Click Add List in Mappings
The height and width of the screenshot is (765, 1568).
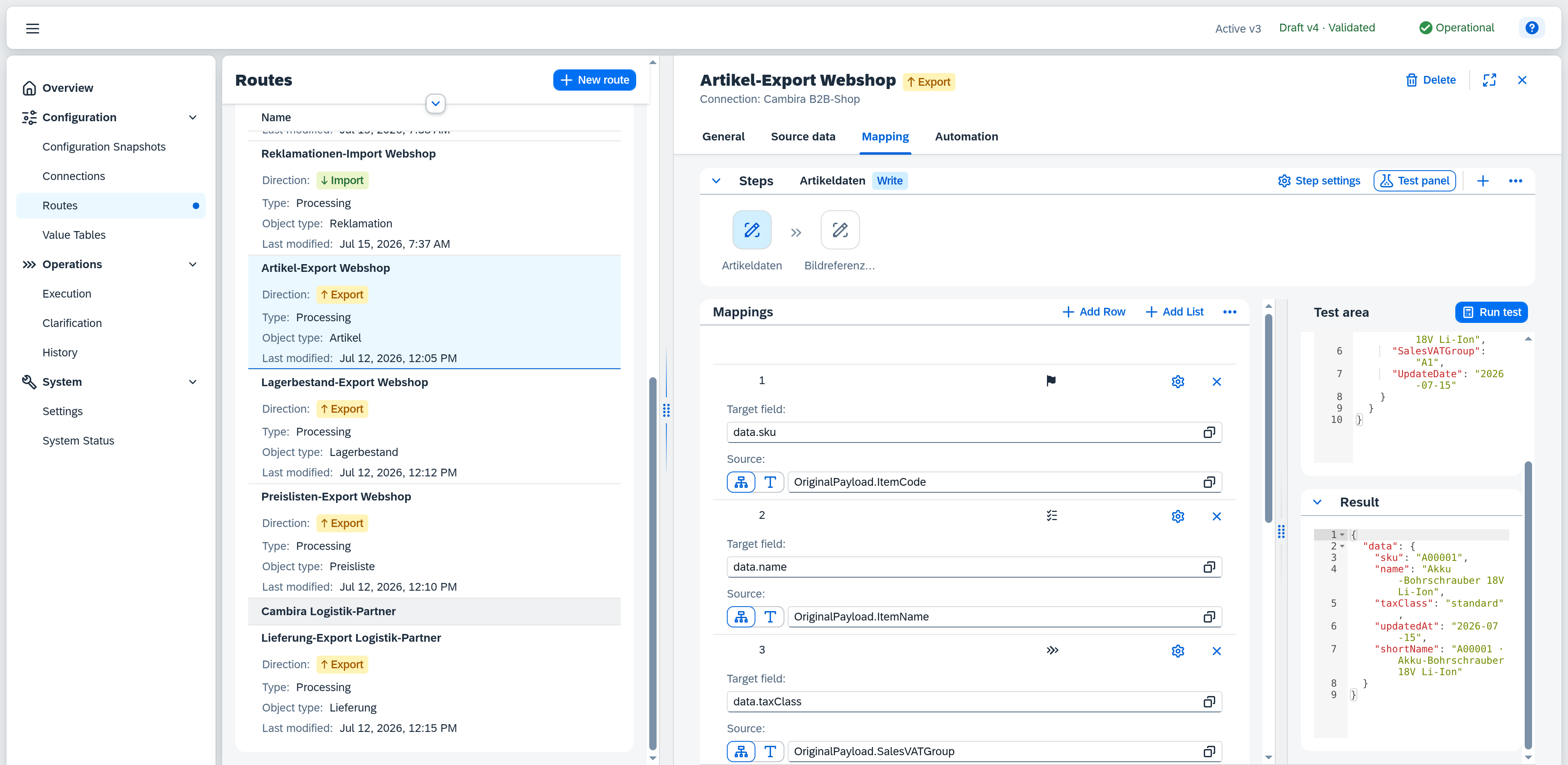pos(1174,311)
